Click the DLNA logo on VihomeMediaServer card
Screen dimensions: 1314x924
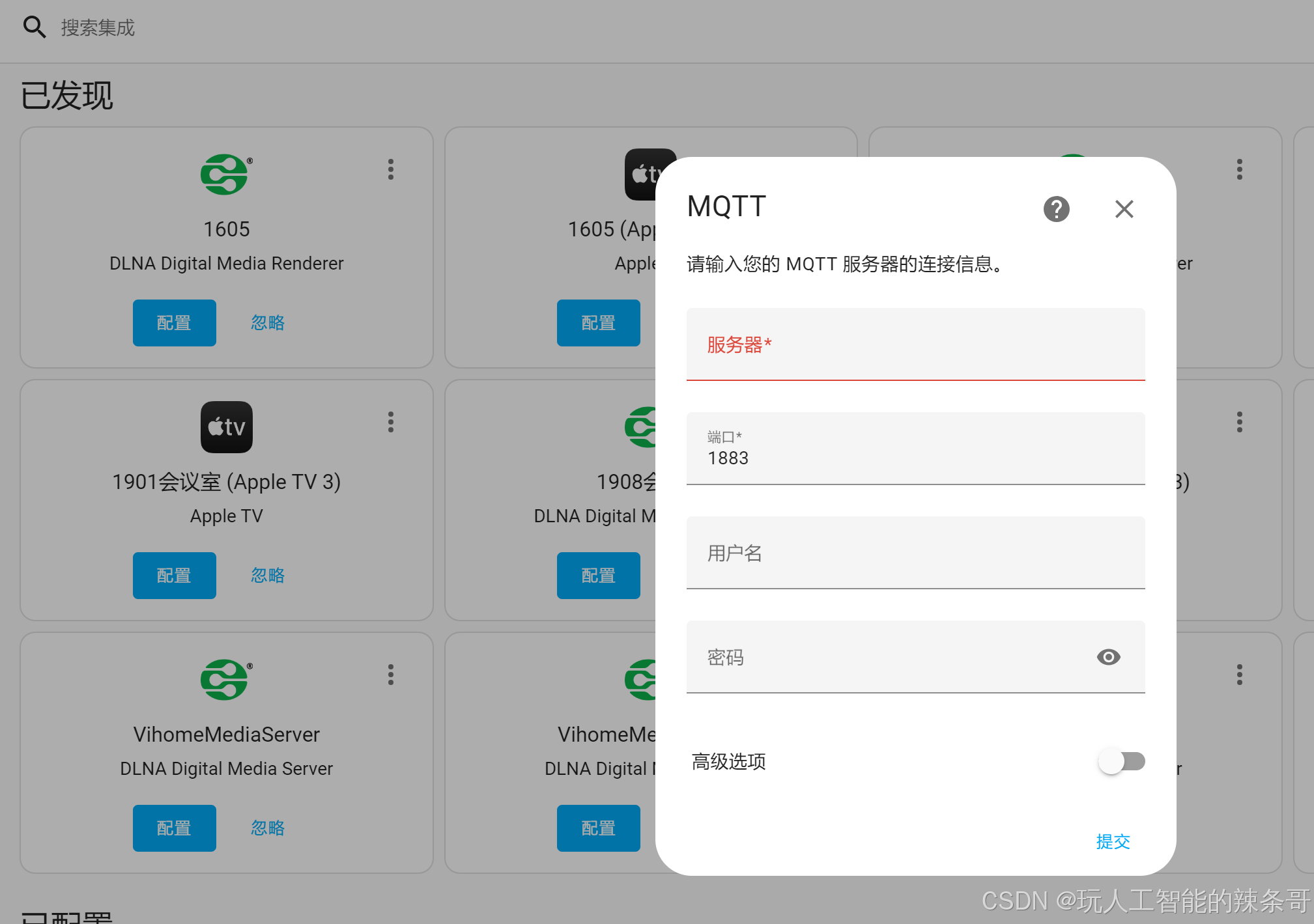tap(225, 679)
